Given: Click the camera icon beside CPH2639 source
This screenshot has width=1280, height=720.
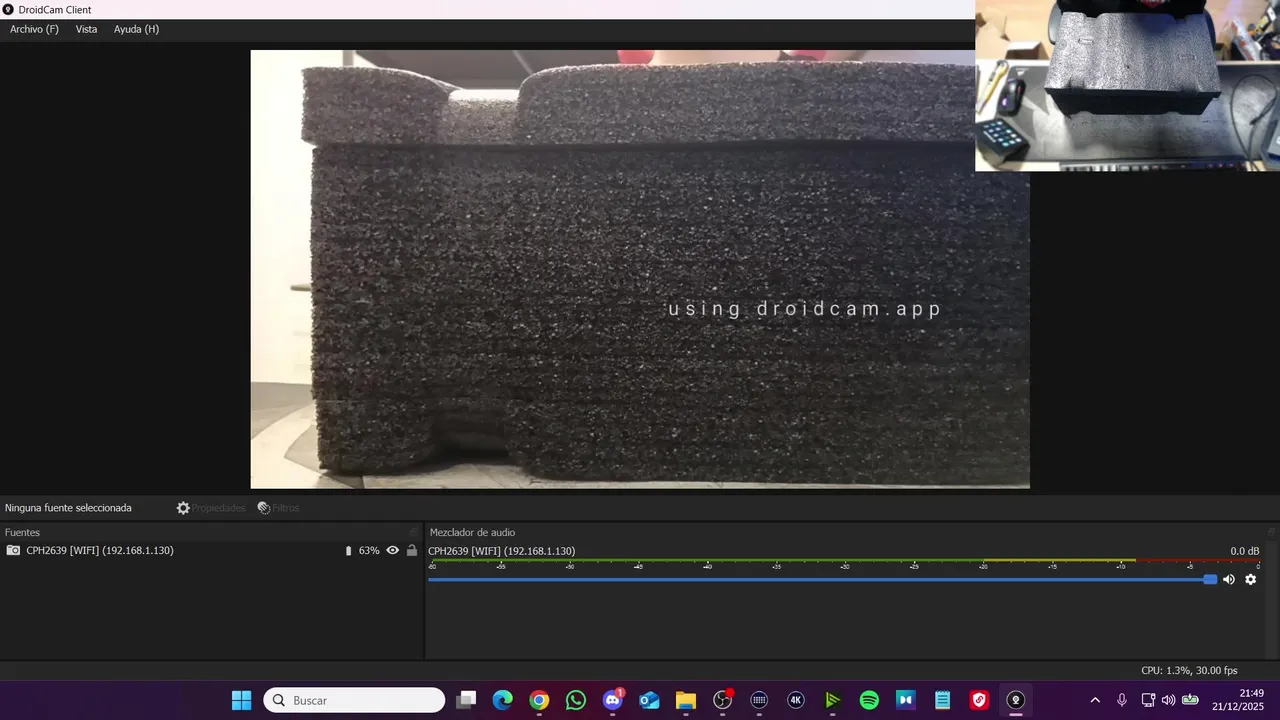Looking at the screenshot, I should (13, 551).
